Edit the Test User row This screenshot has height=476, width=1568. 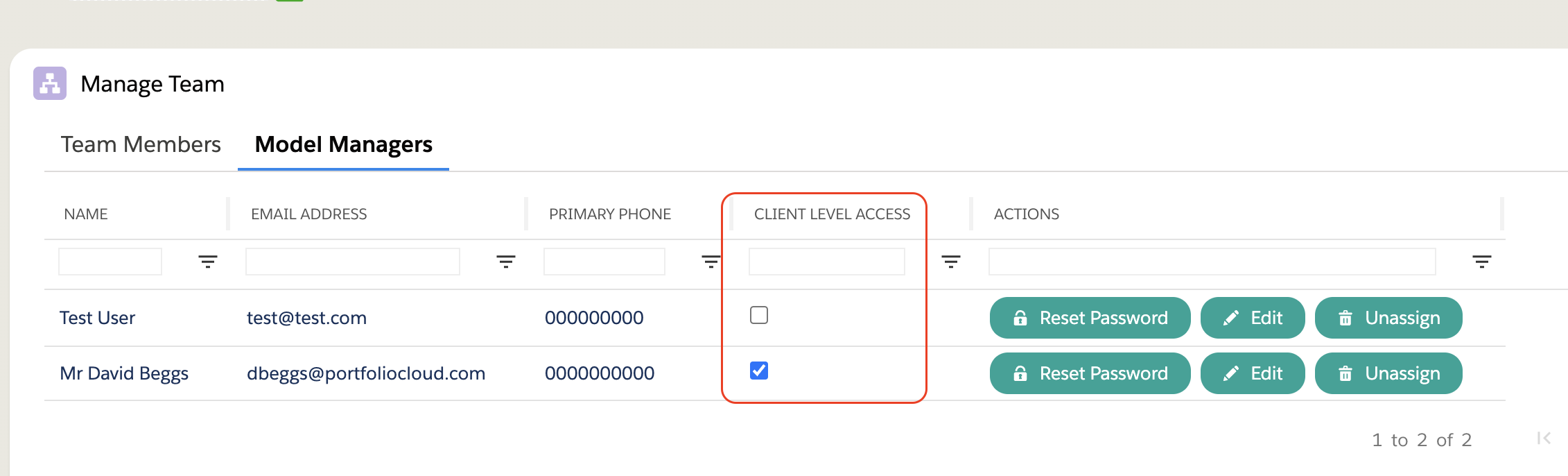1253,318
